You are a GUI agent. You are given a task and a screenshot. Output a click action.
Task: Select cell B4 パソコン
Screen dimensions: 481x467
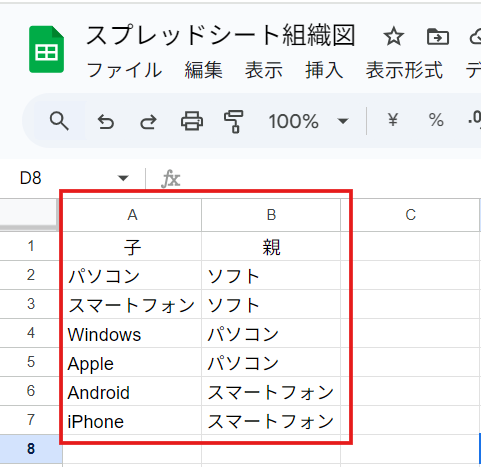[271, 333]
